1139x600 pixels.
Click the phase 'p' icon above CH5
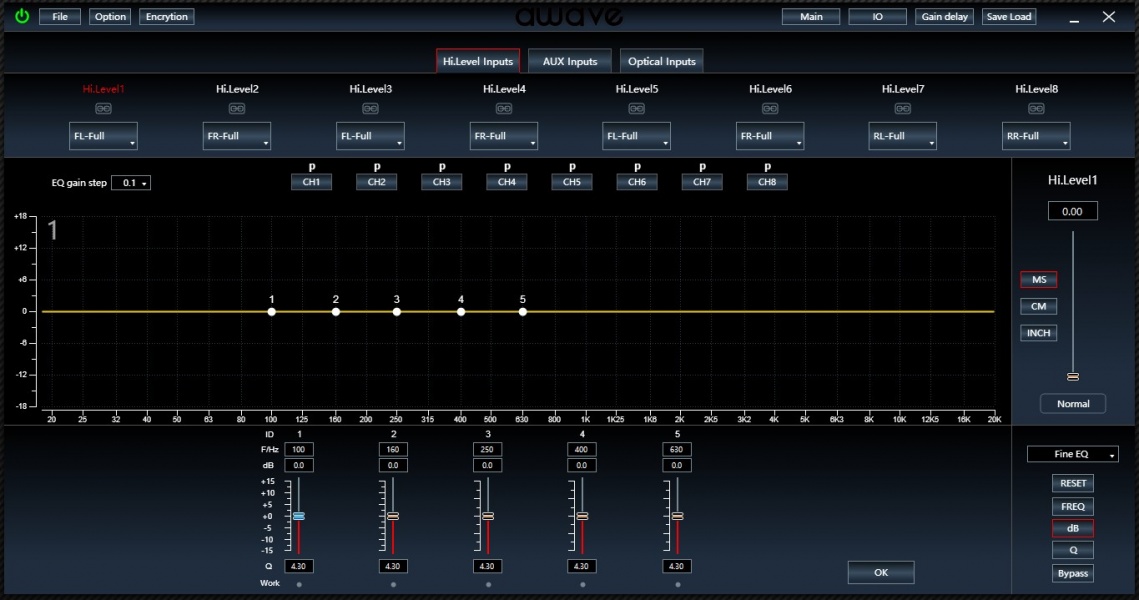coord(572,167)
